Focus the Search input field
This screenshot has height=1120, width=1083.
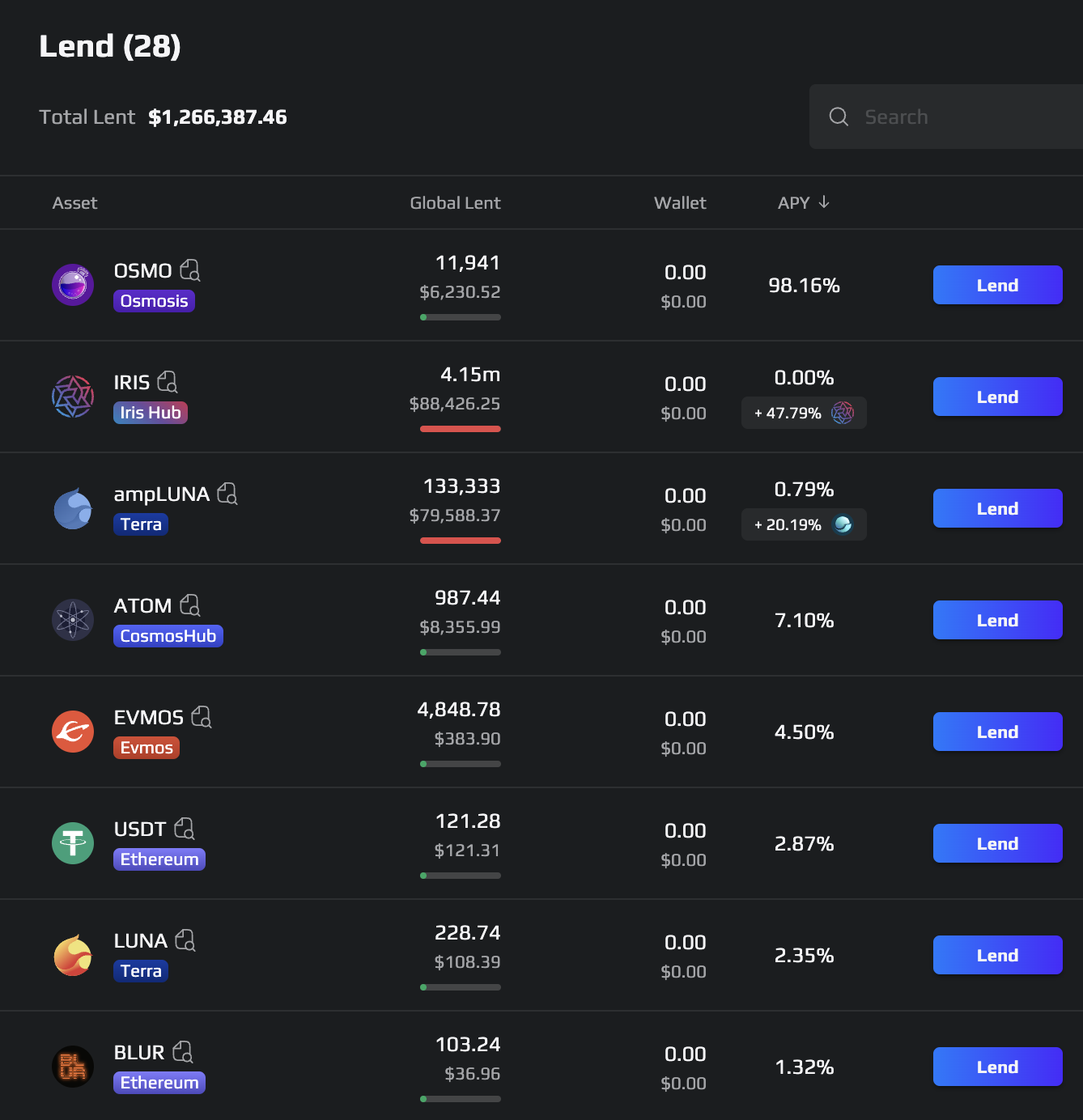click(963, 117)
